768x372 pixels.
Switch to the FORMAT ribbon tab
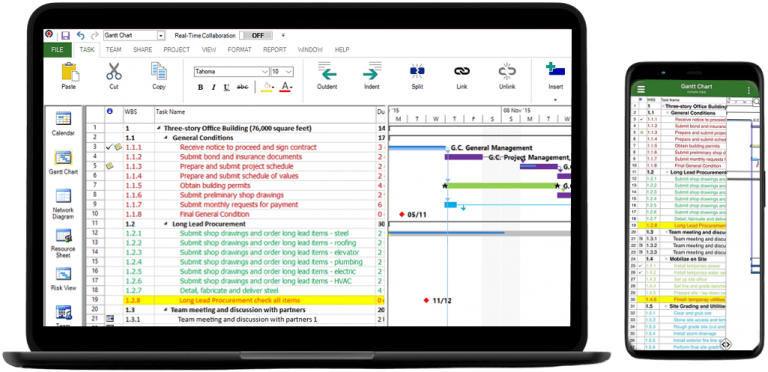(240, 50)
